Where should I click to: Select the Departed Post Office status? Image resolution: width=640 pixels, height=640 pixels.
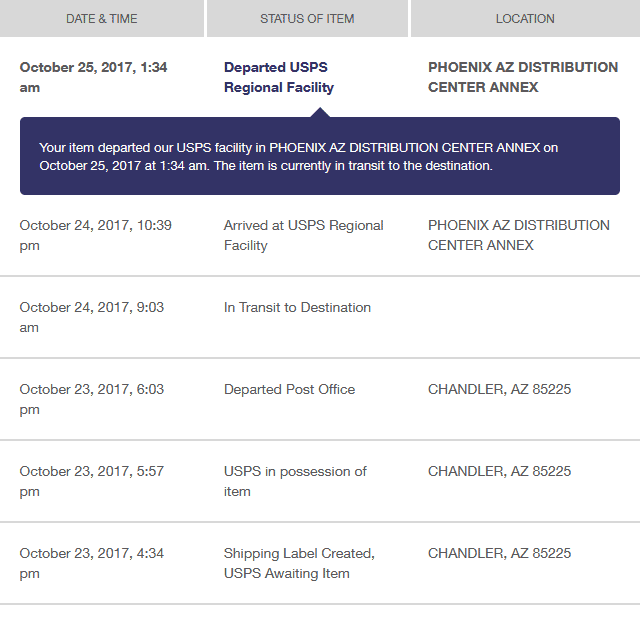coord(289,389)
